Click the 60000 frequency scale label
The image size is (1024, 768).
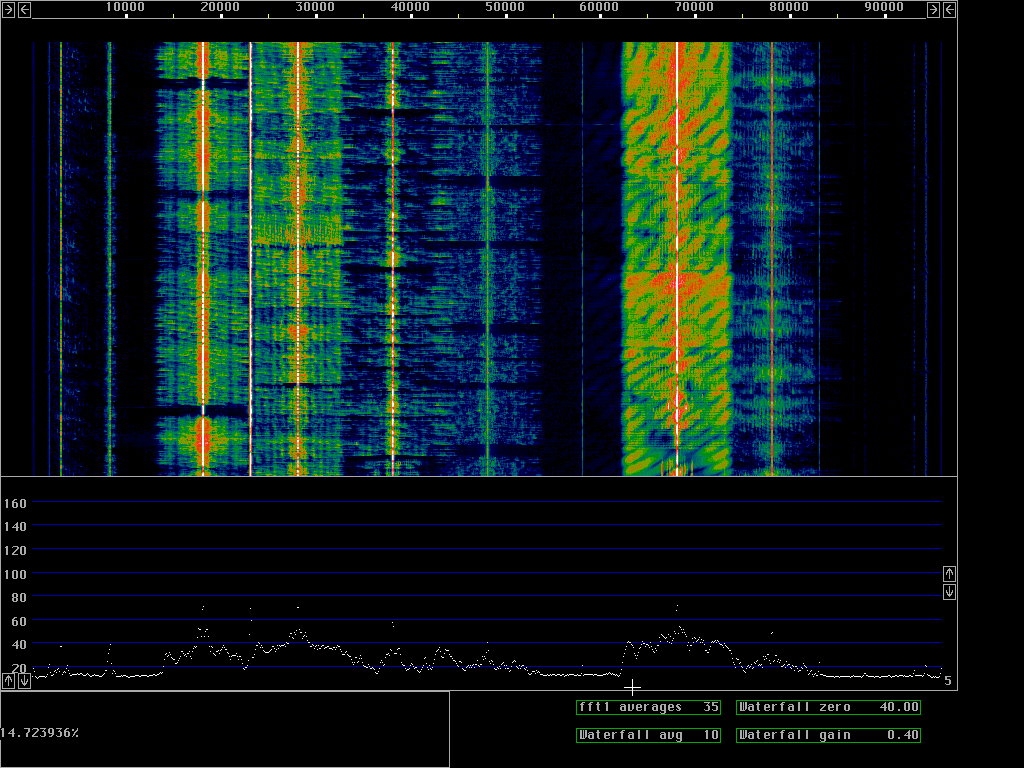(x=600, y=7)
